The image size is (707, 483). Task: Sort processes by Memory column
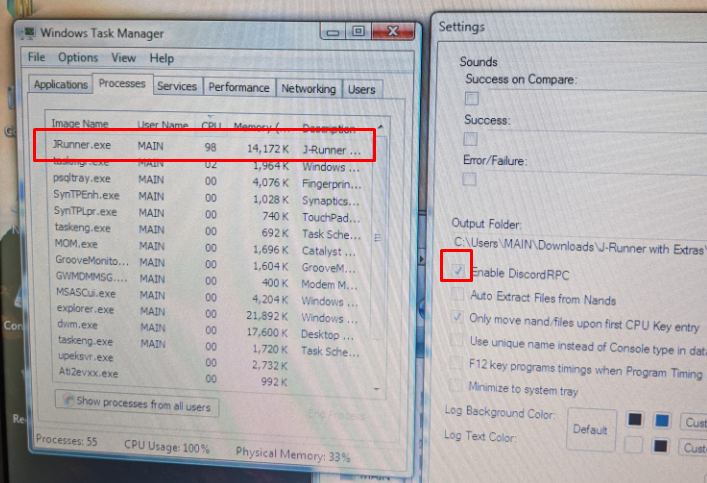coord(262,127)
